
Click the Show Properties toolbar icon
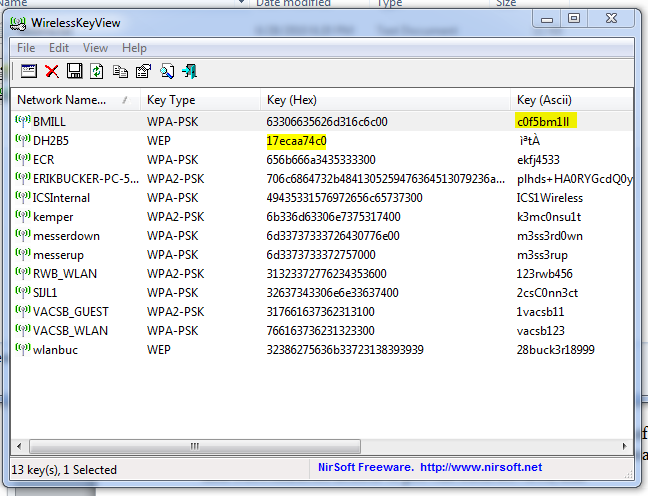pyautogui.click(x=29, y=72)
